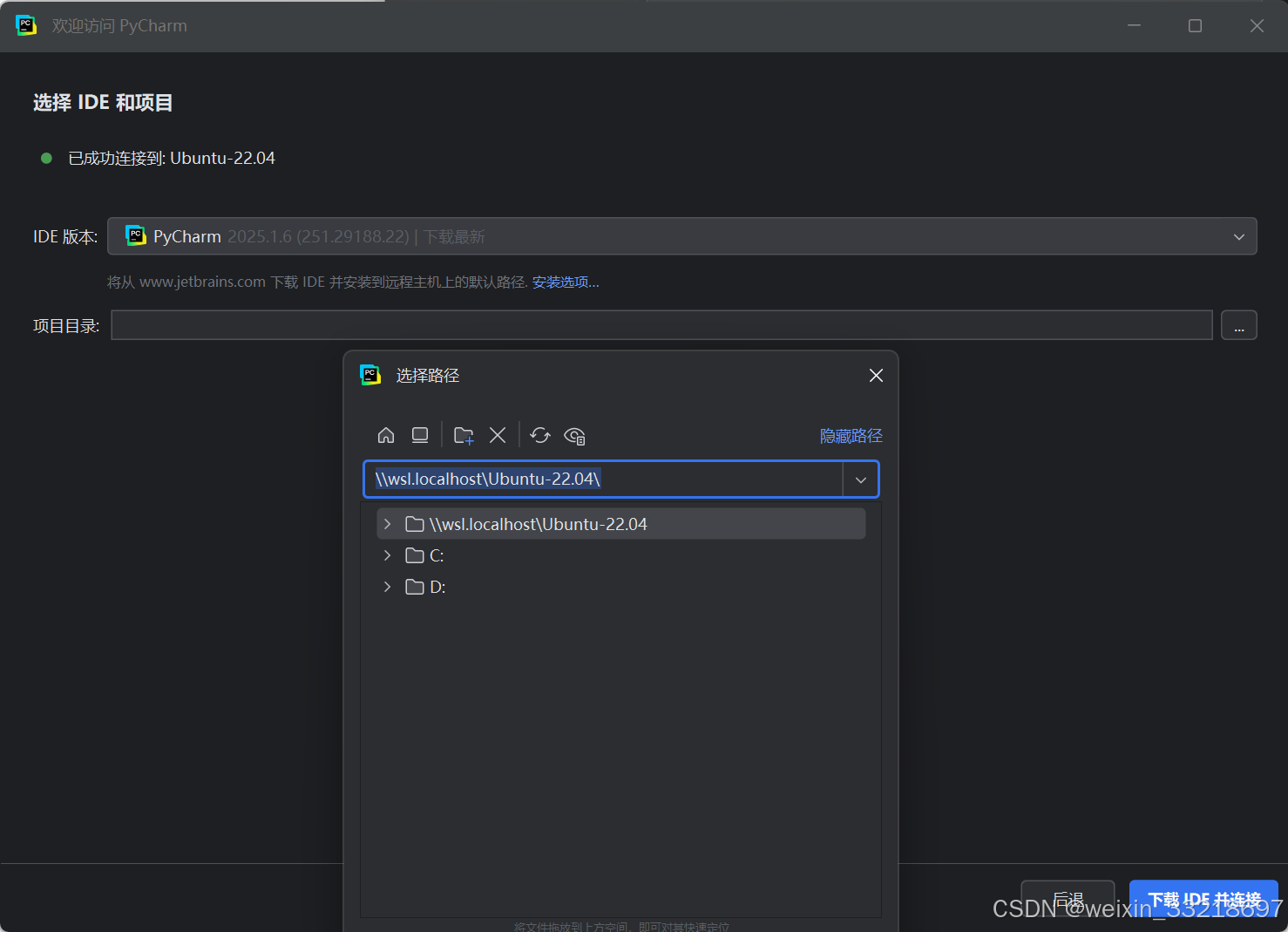Go to home directory icon
Viewport: 1288px width, 932px height.
point(386,435)
